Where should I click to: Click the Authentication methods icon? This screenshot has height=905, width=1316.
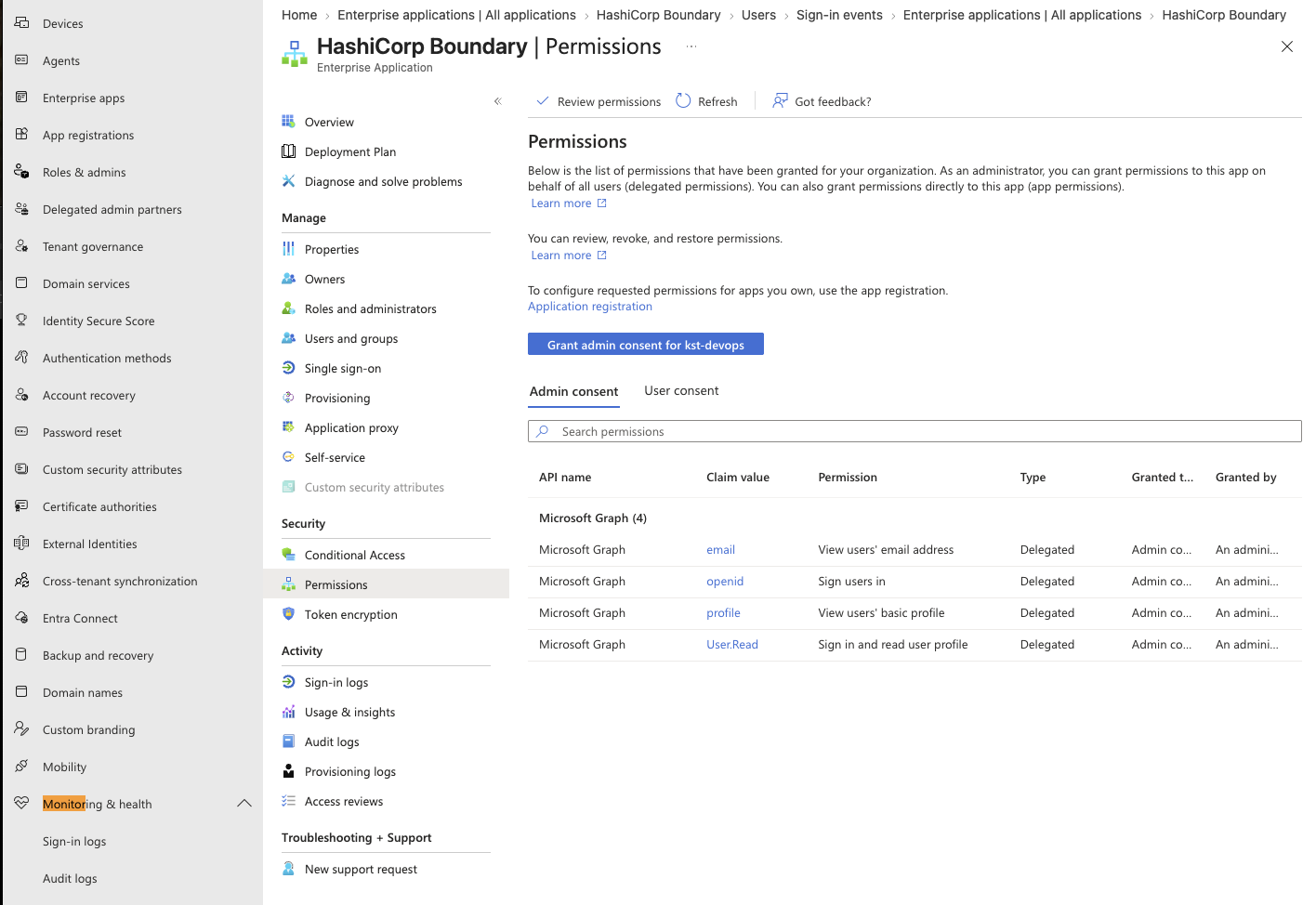point(21,357)
